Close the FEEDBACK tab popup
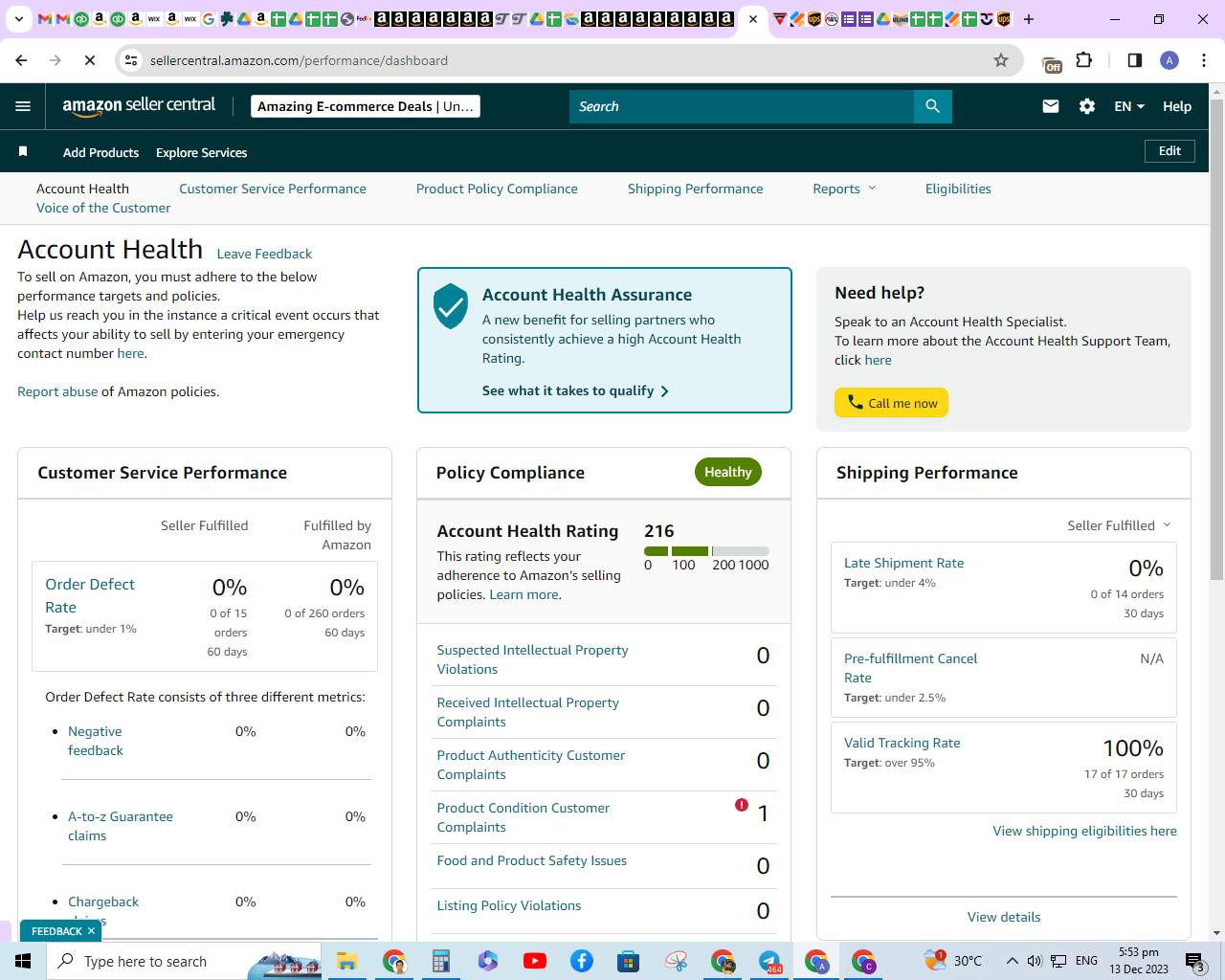This screenshot has height=980, width=1225. pyautogui.click(x=91, y=931)
